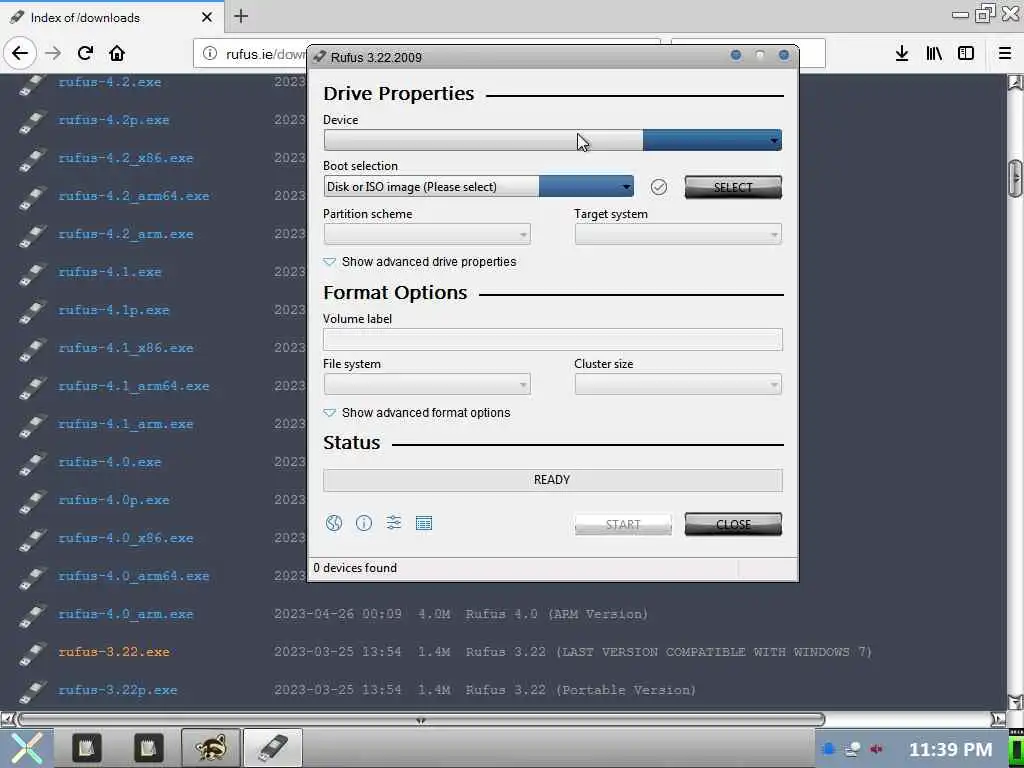Viewport: 1024px width, 768px height.
Task: Open a new browser tab with plus
Action: click(241, 16)
